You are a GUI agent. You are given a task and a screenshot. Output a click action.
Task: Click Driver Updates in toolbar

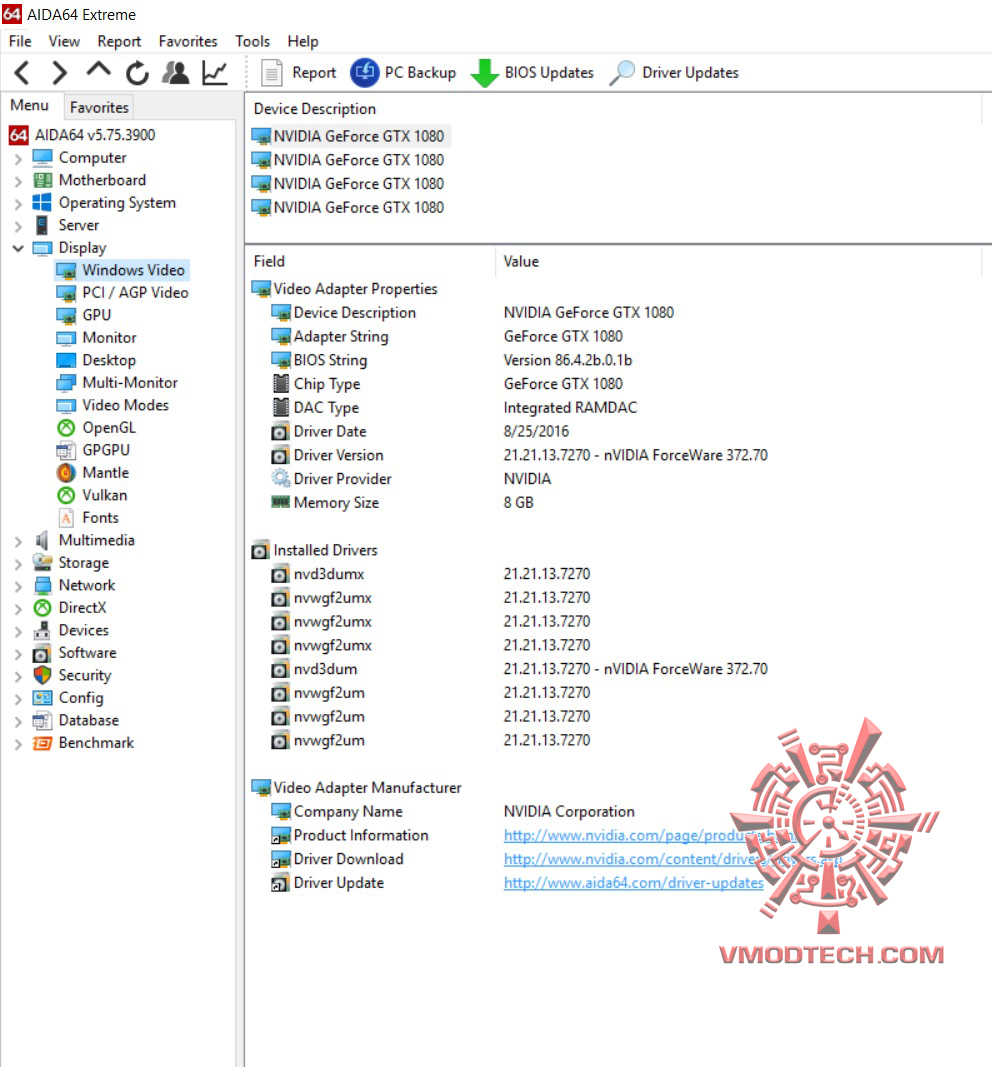[674, 73]
